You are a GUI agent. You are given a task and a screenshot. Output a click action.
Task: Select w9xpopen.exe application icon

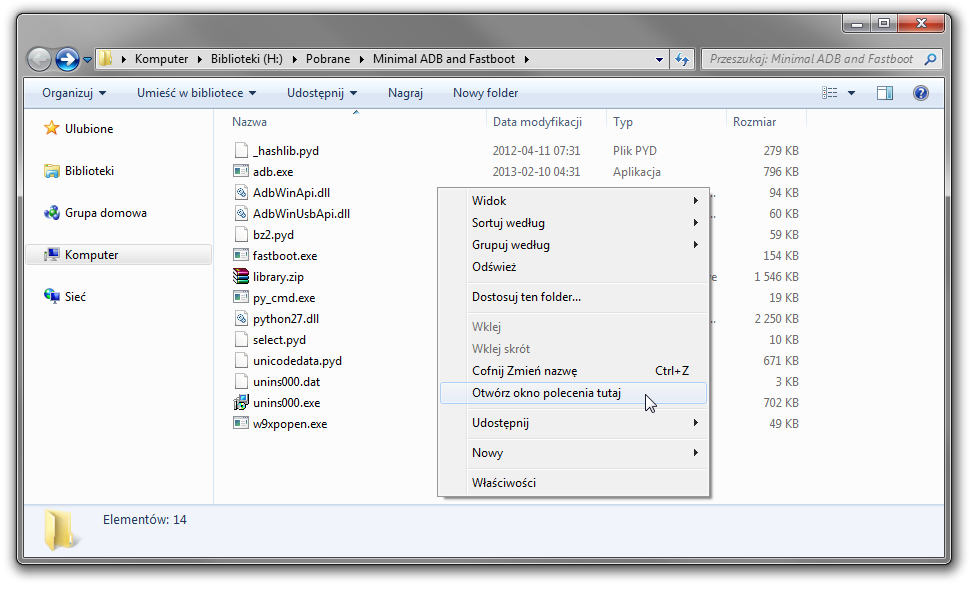pos(241,423)
